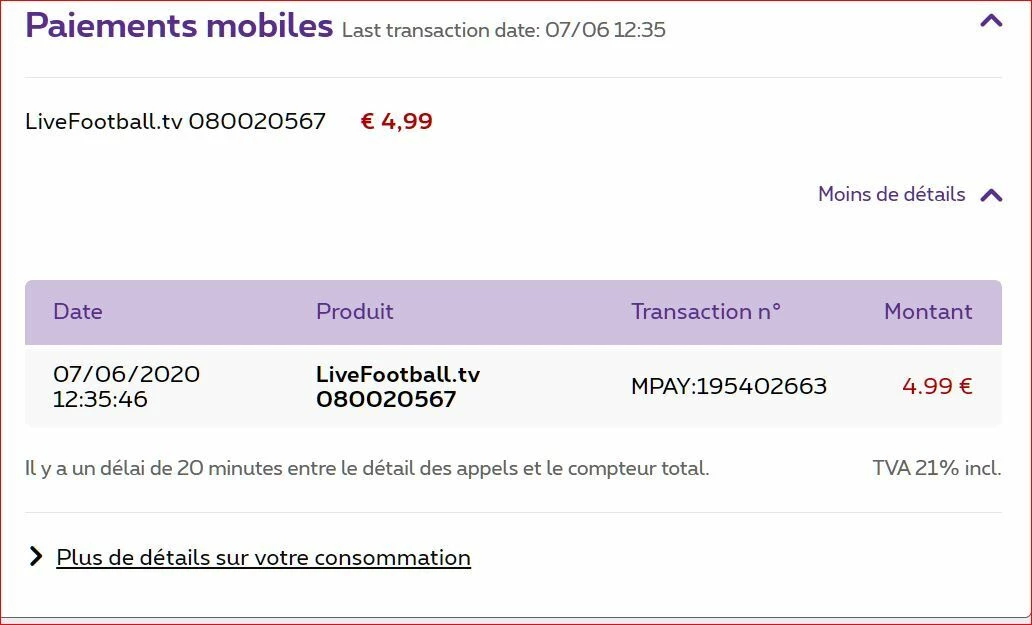Click the 12:35:46 time in the table row

[x=100, y=399]
